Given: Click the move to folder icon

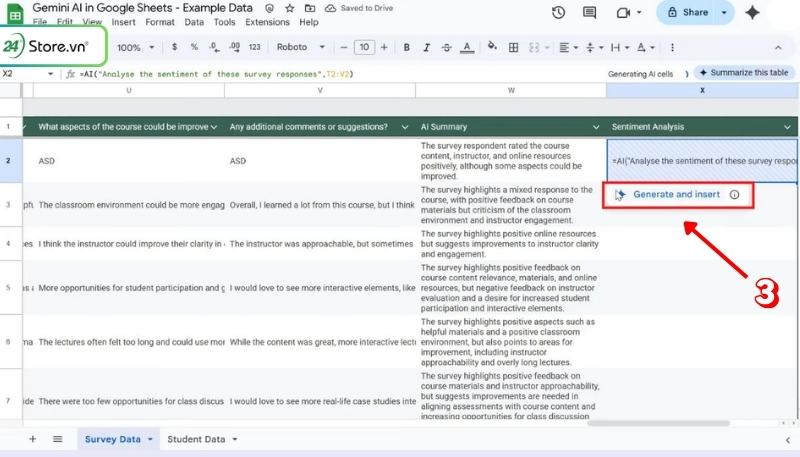Looking at the screenshot, I should tap(310, 8).
